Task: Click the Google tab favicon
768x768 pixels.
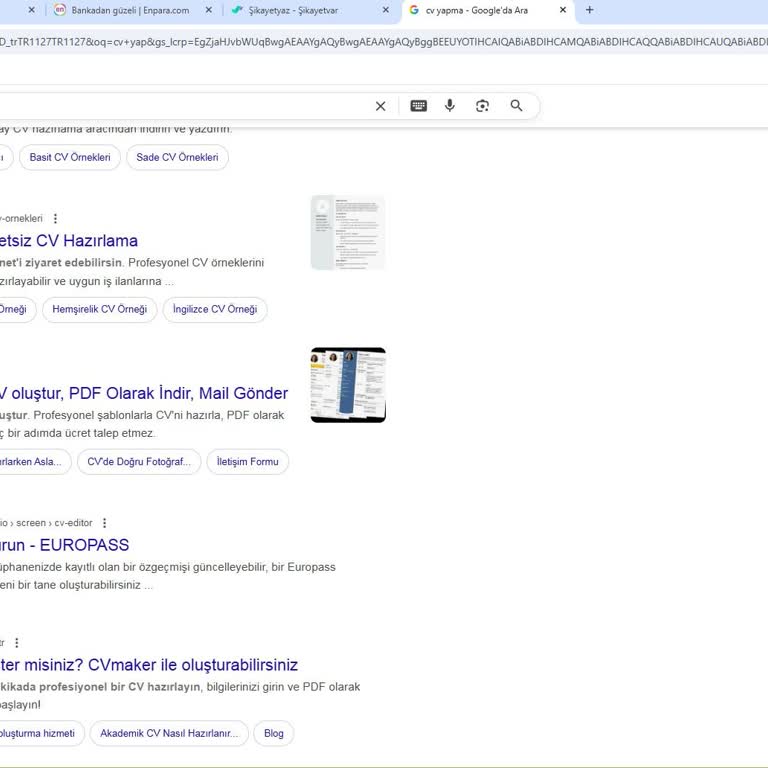Action: pyautogui.click(x=414, y=10)
